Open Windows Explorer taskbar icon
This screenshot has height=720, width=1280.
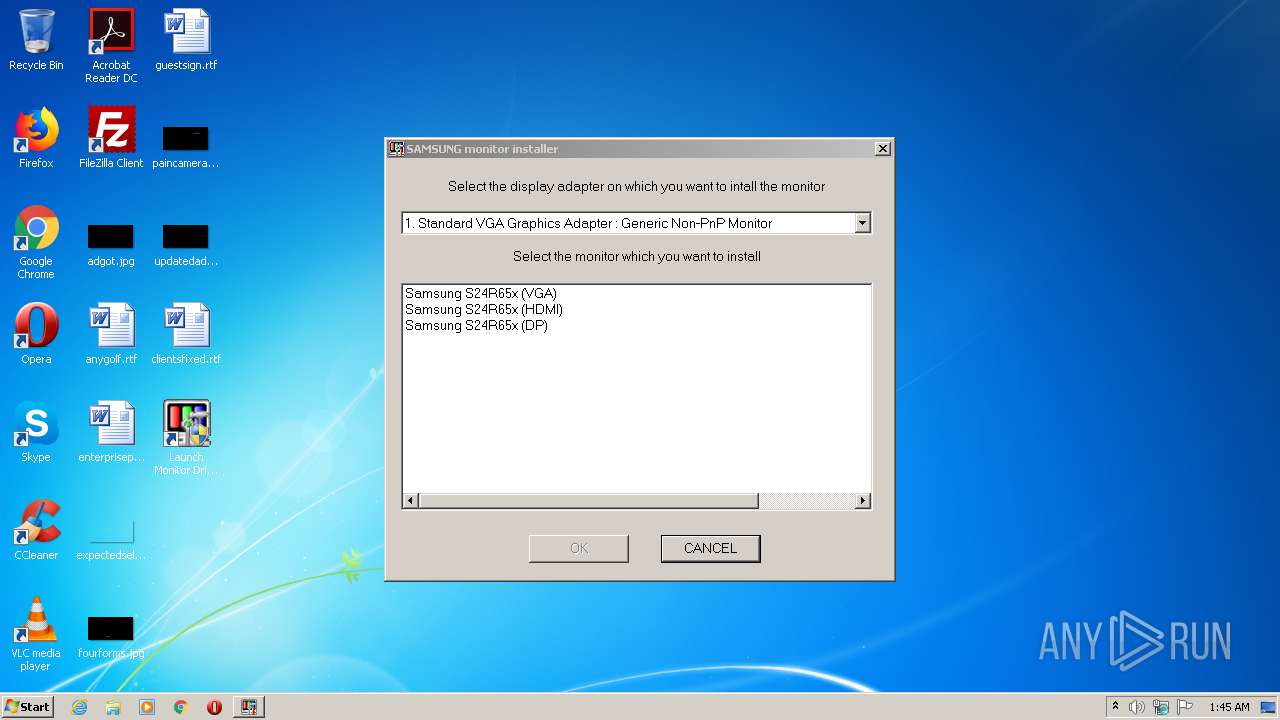coord(113,707)
